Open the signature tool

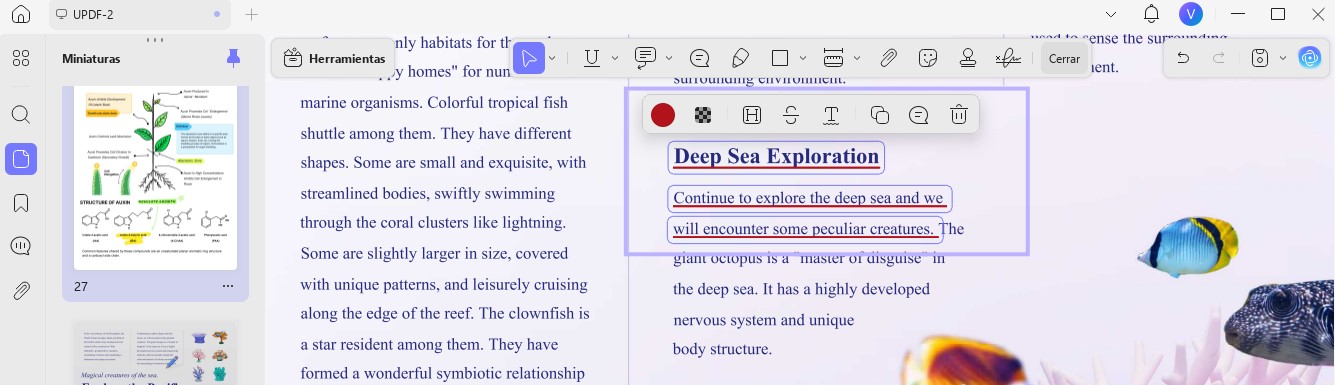(1008, 58)
